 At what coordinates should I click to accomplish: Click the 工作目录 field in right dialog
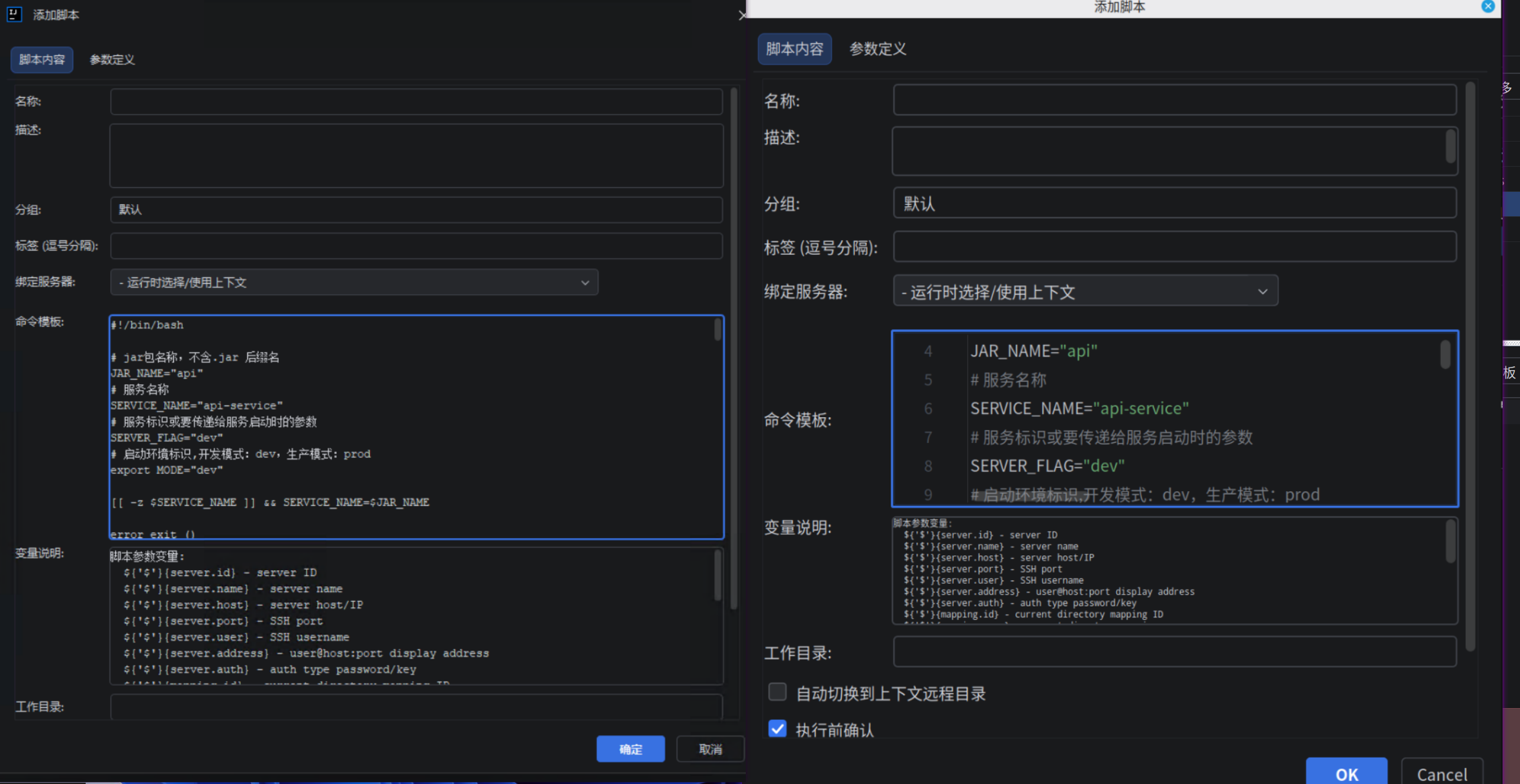coord(1175,652)
